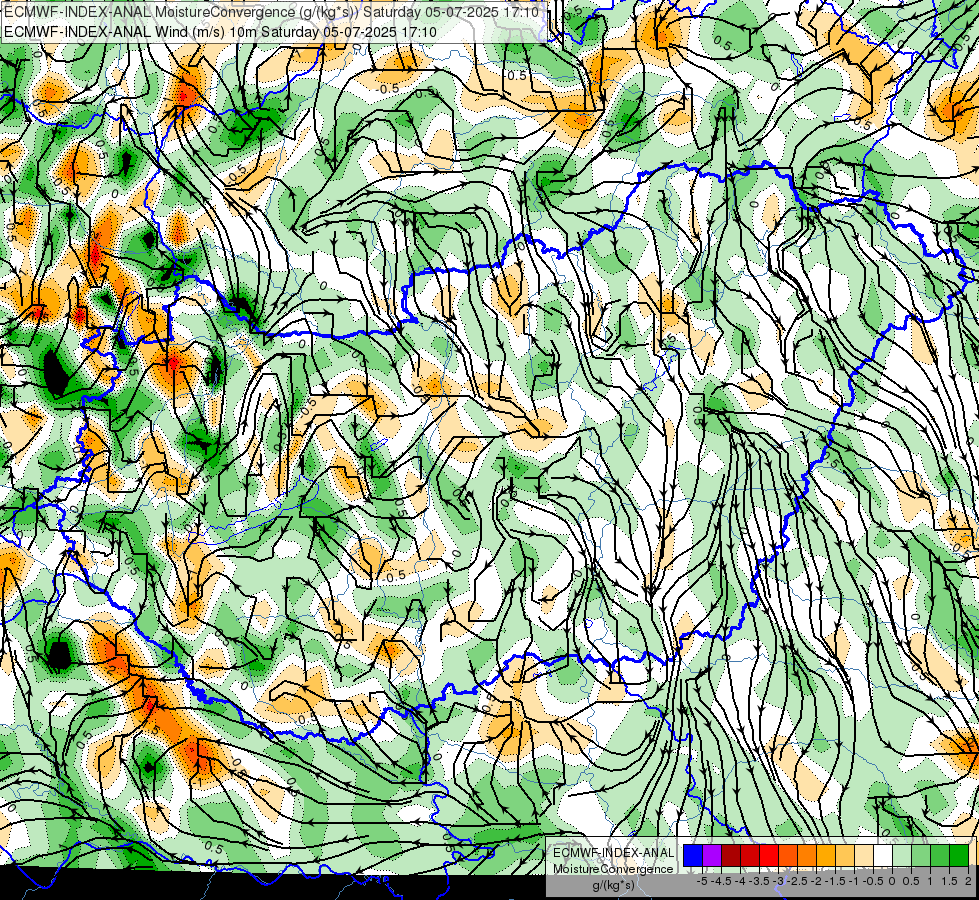The width and height of the screenshot is (979, 900).
Task: Click the blue swatch in the legend
Action: tap(693, 856)
